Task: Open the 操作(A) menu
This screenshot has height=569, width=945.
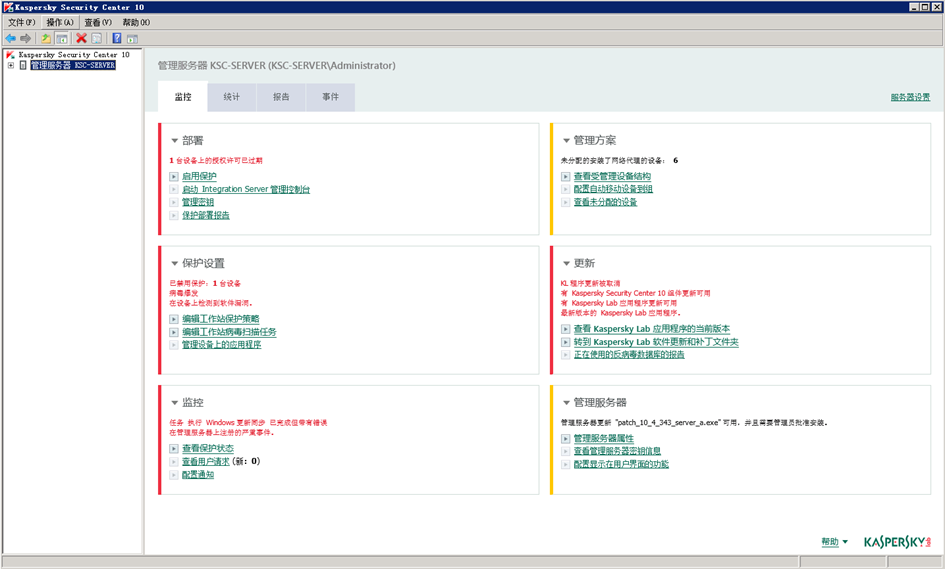Action: coord(60,22)
